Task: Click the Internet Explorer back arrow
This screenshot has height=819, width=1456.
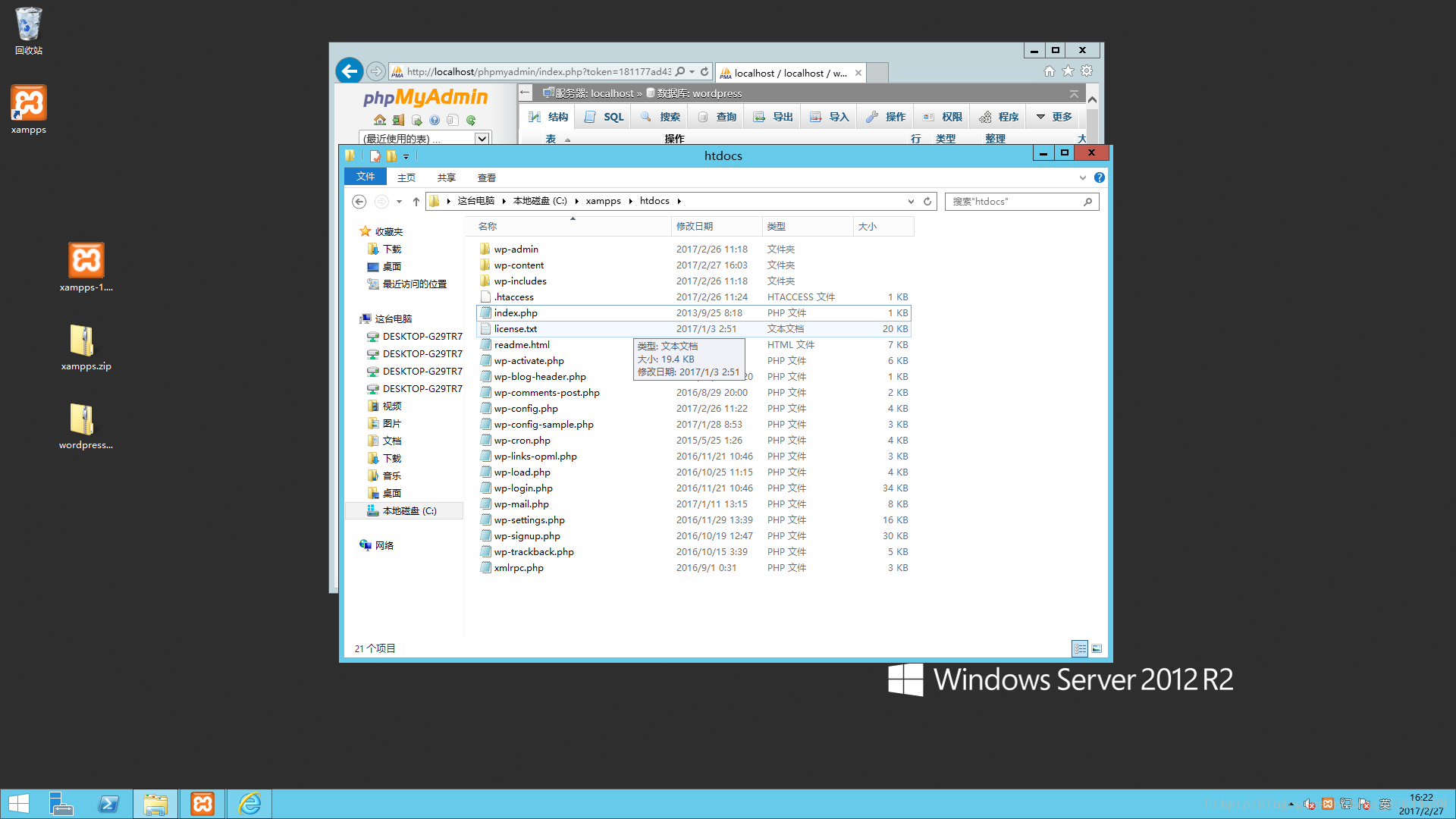Action: (349, 71)
